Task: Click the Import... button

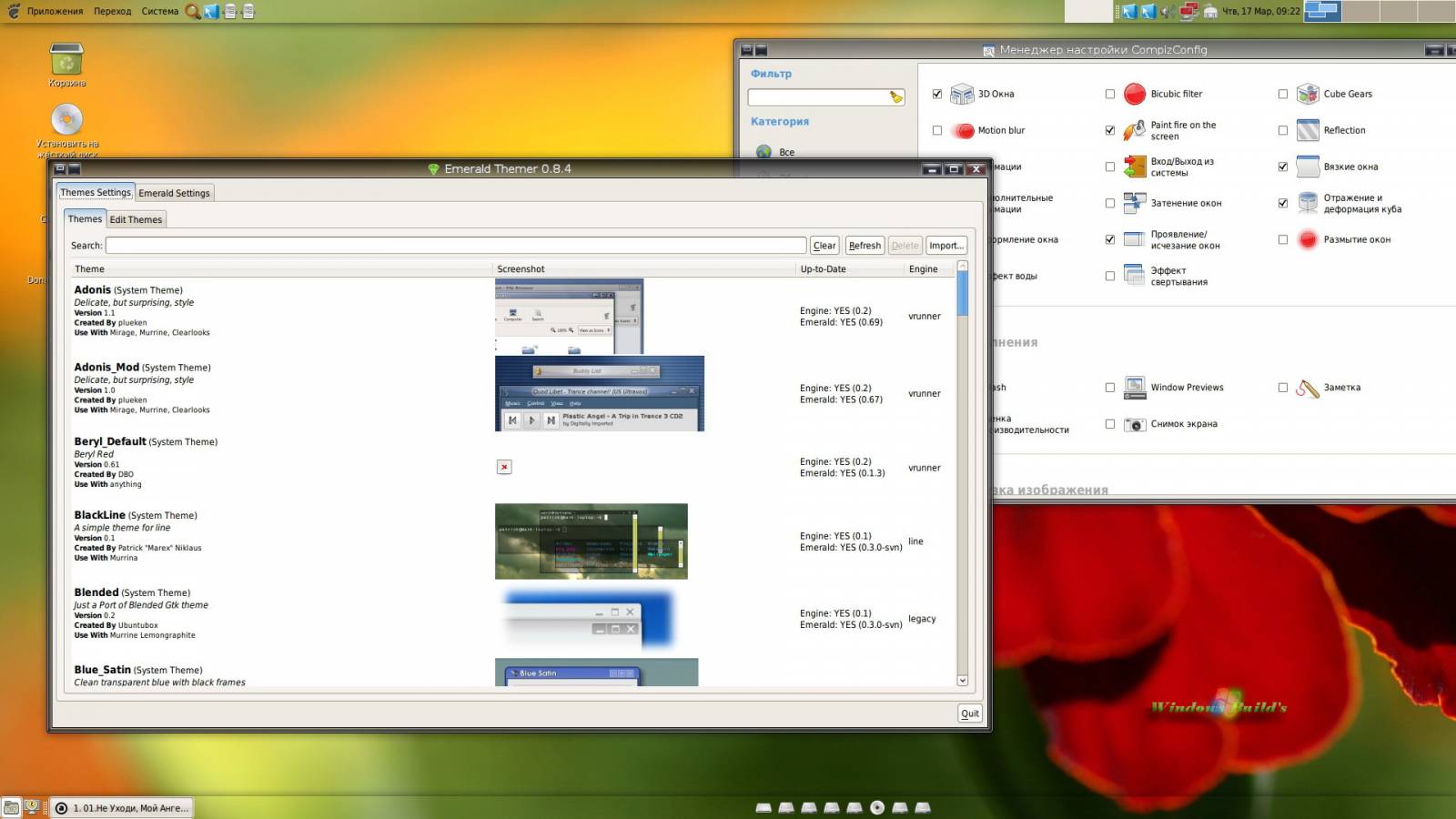Action: 945,246
